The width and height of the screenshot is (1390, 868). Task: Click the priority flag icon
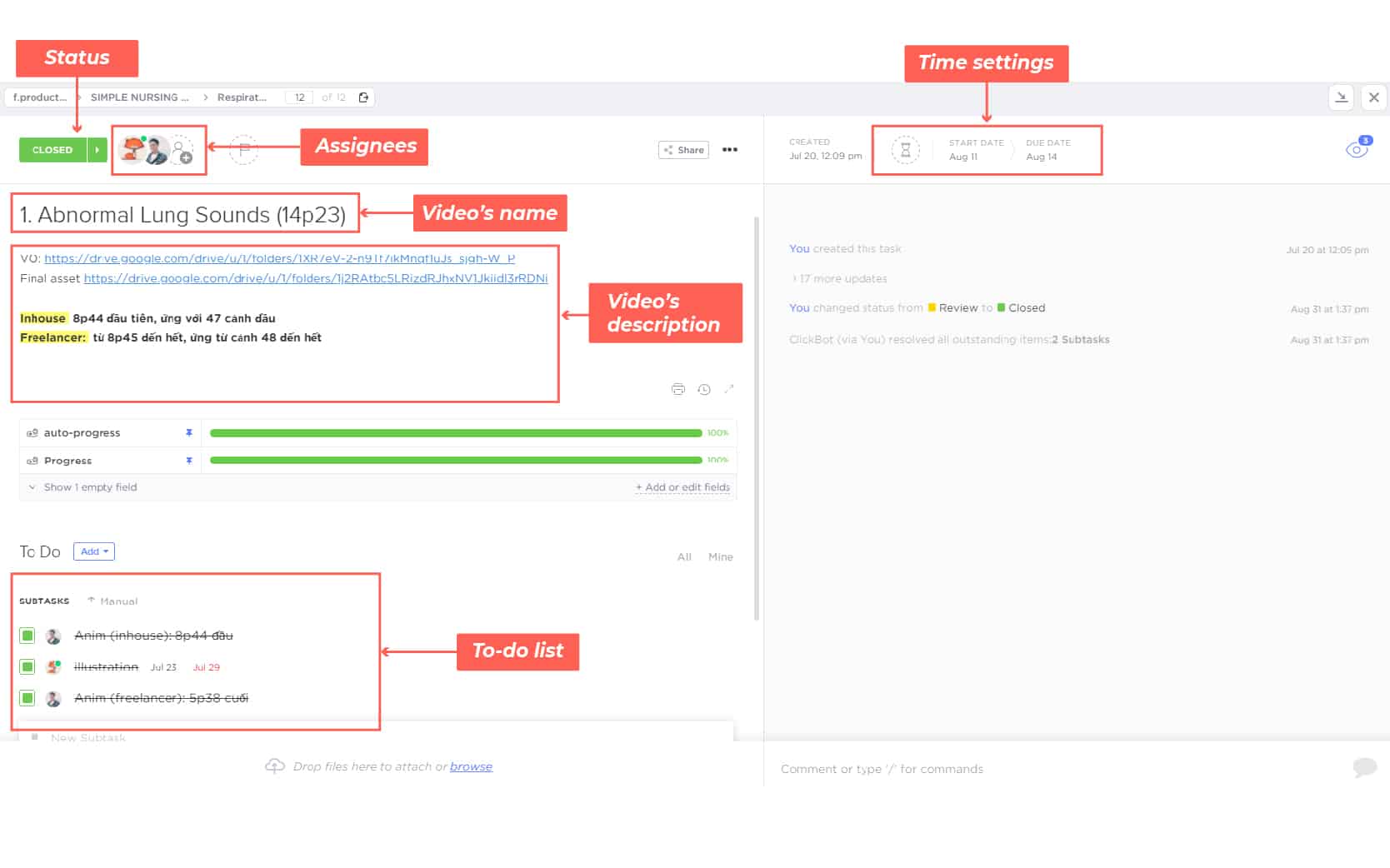pyautogui.click(x=243, y=150)
